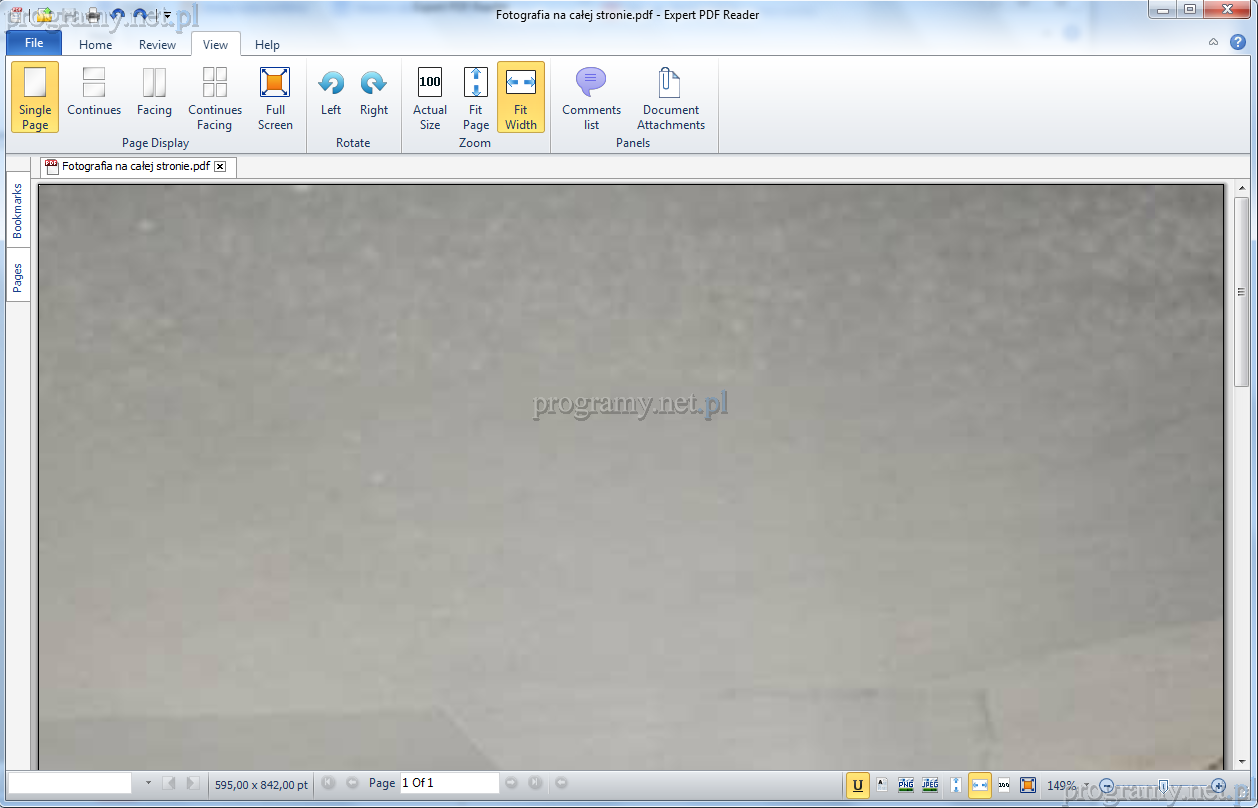Viewport: 1258px width, 808px height.
Task: Show the Document Attachments panel
Action: (671, 98)
